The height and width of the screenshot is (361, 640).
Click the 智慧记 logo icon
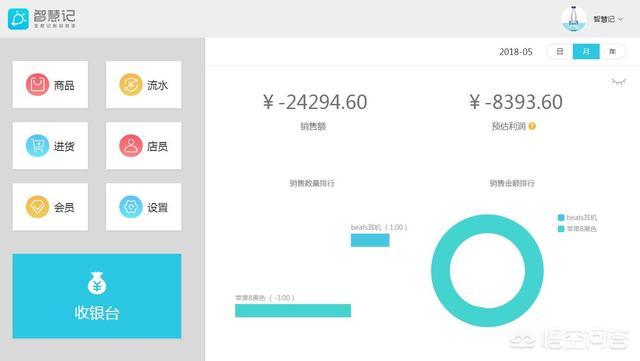[x=18, y=19]
